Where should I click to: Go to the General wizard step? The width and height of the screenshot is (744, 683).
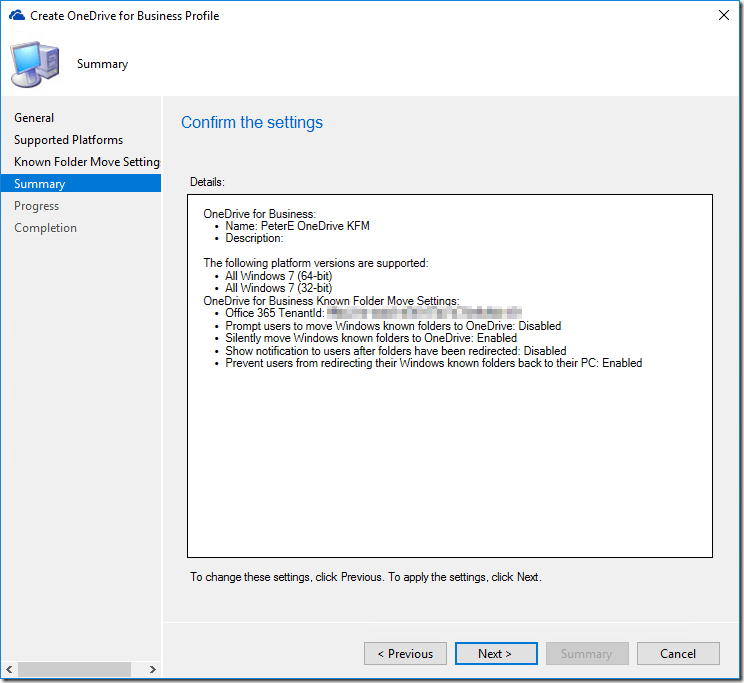pos(34,118)
